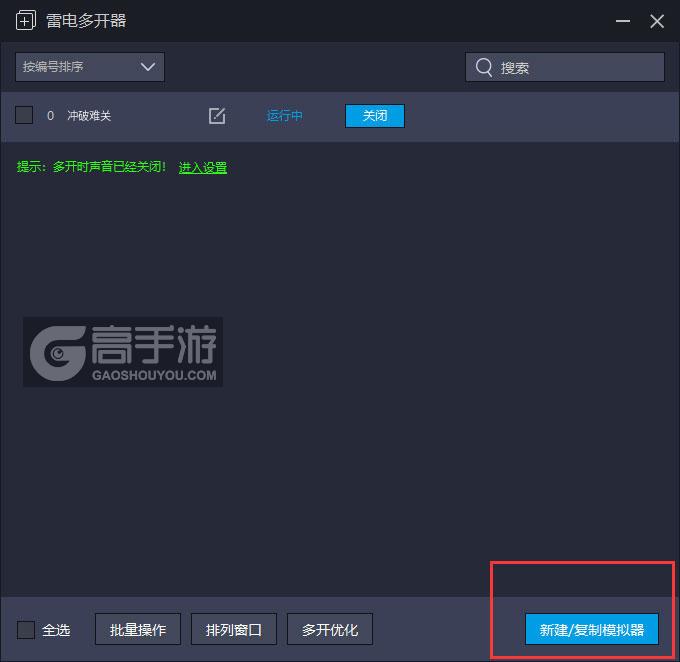Tick the checkbox for emulator 0

24,115
